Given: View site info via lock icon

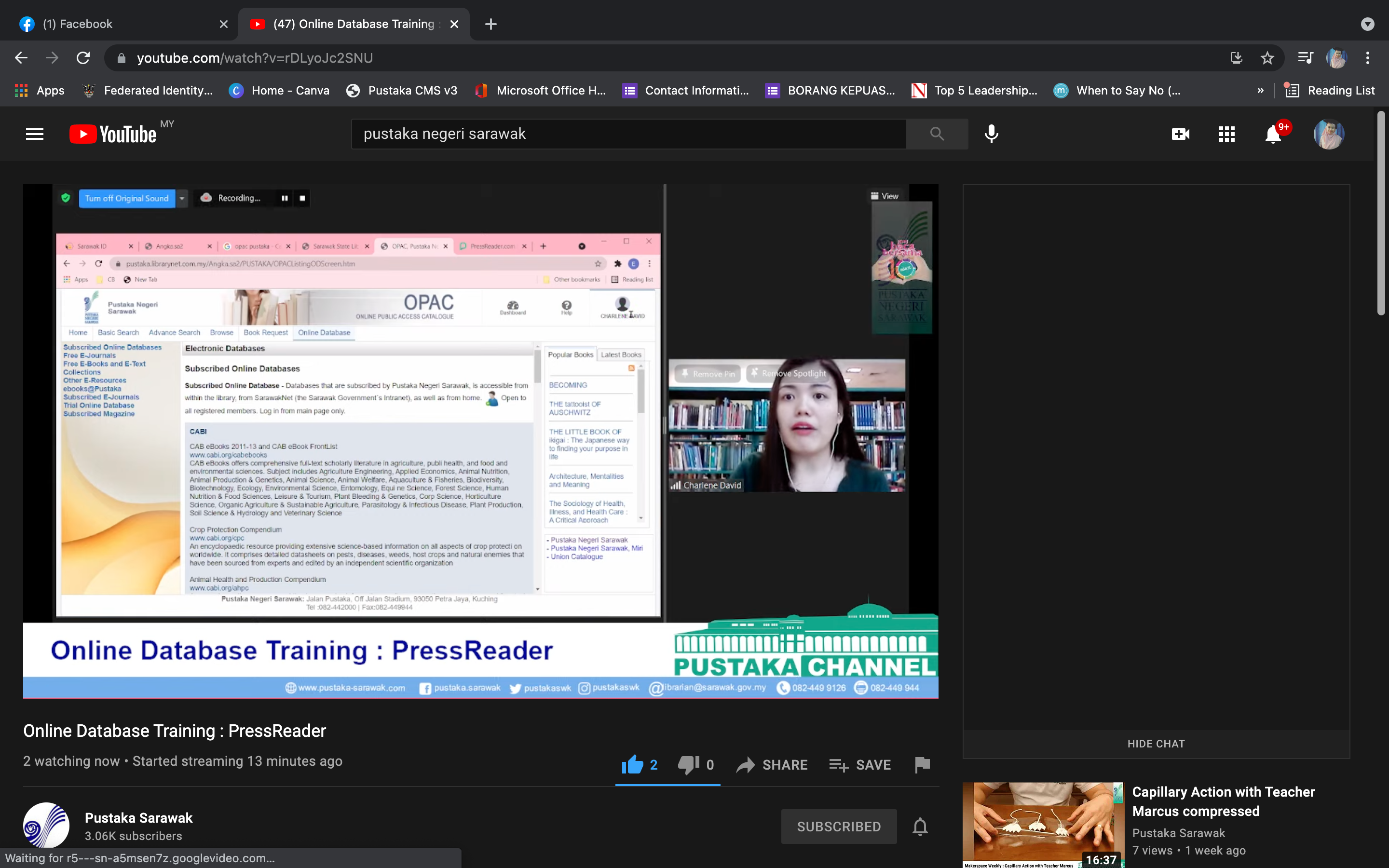Looking at the screenshot, I should pyautogui.click(x=121, y=58).
